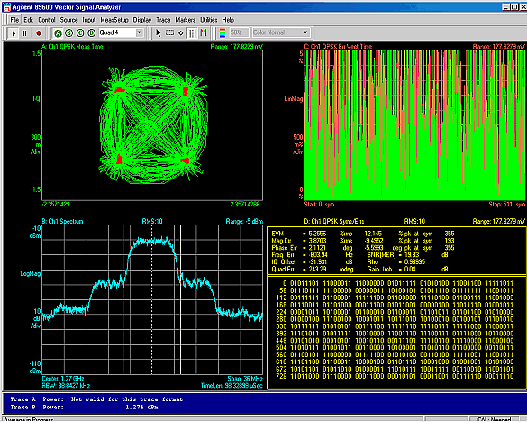This screenshot has height=423, width=527.
Task: Click 'RMS:10' label above spectrum trace
Action: coord(152,221)
